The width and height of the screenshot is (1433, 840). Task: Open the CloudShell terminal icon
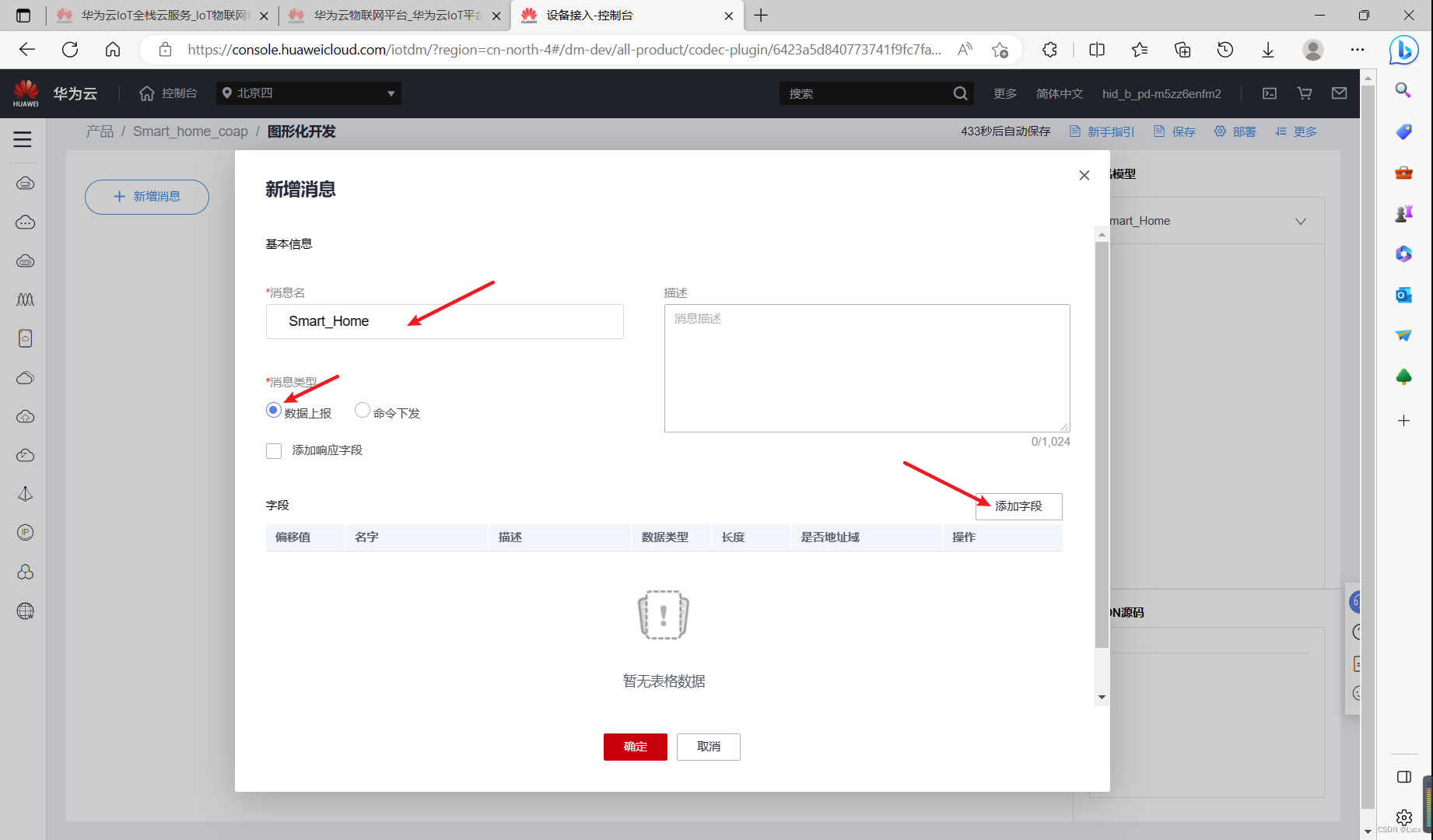(x=1270, y=93)
